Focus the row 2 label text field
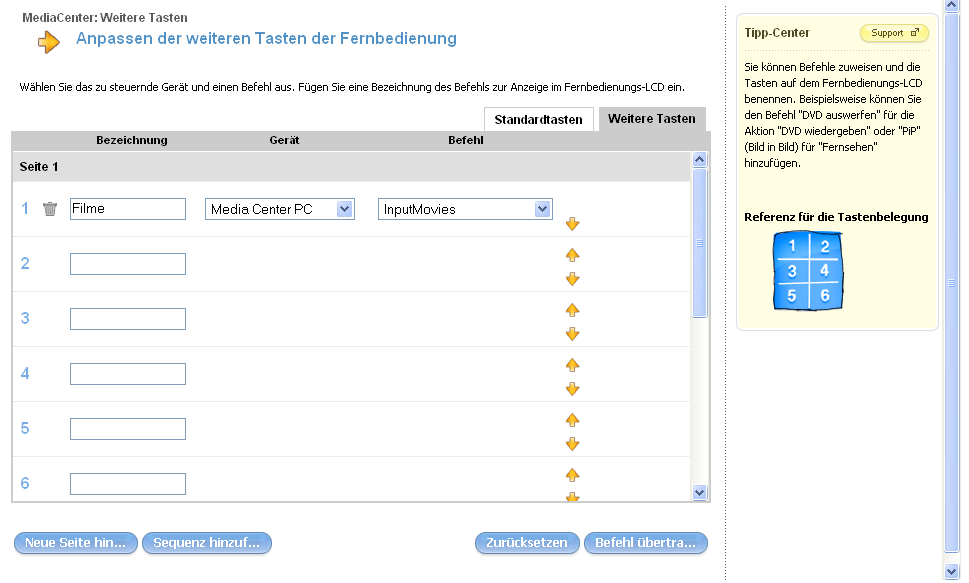The width and height of the screenshot is (969, 583). (x=128, y=264)
